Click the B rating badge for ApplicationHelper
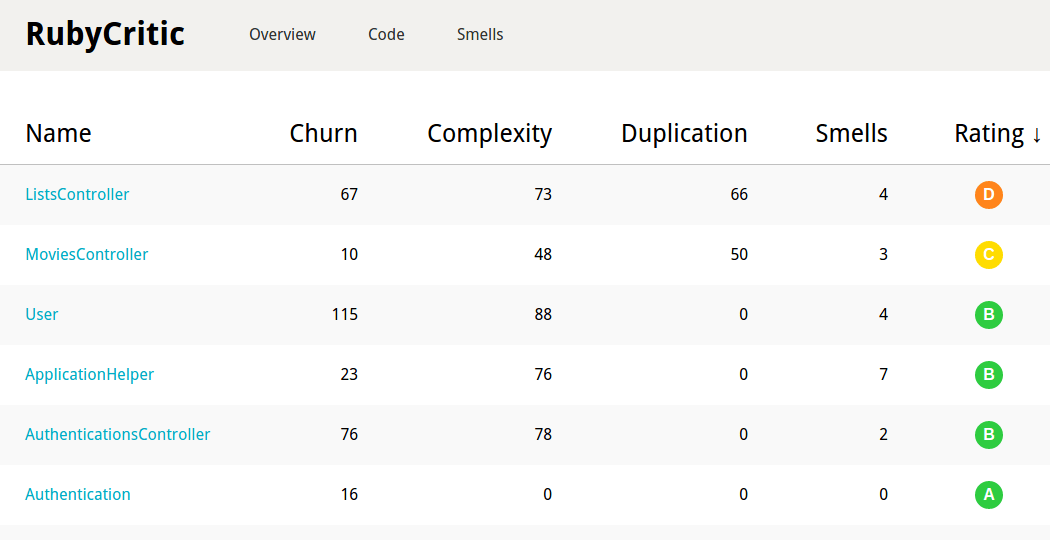The height and width of the screenshot is (540, 1050). (988, 375)
